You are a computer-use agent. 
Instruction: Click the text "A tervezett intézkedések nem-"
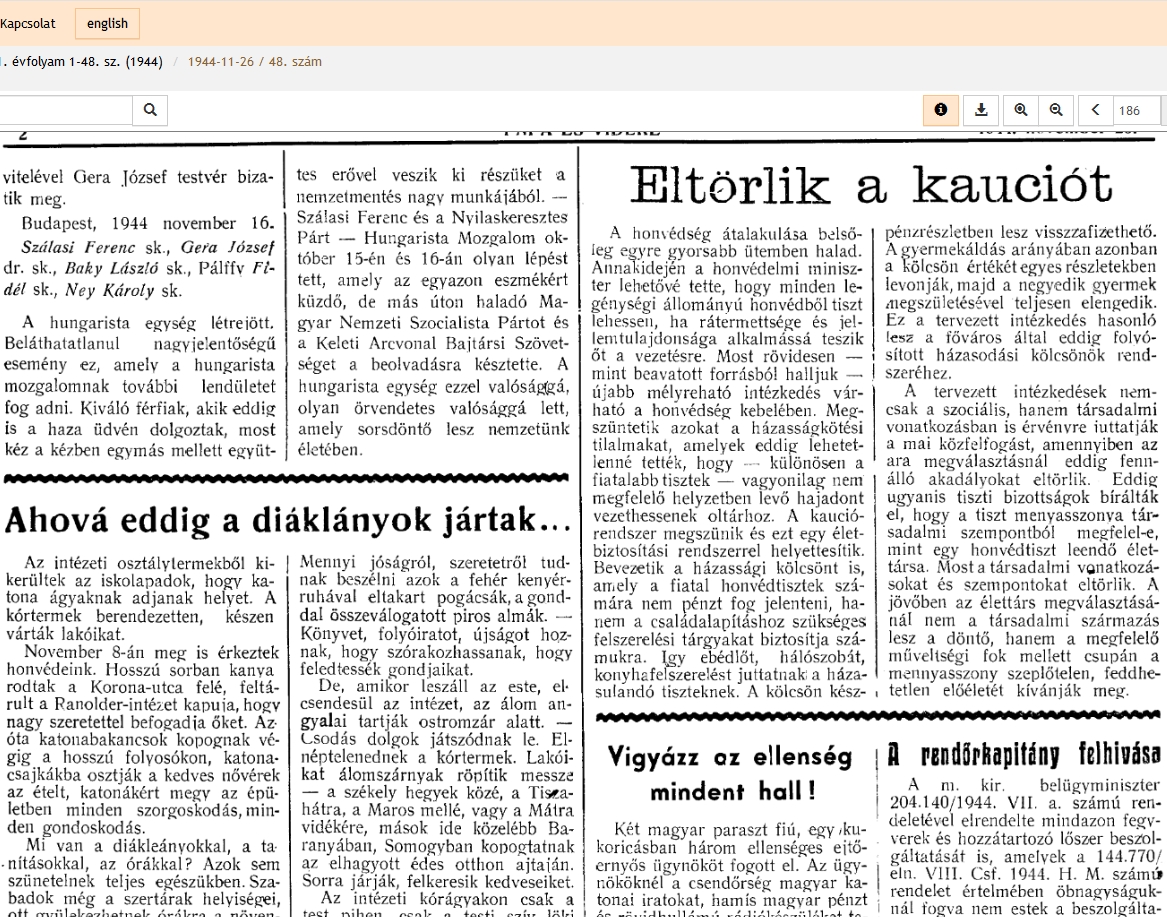click(1032, 392)
